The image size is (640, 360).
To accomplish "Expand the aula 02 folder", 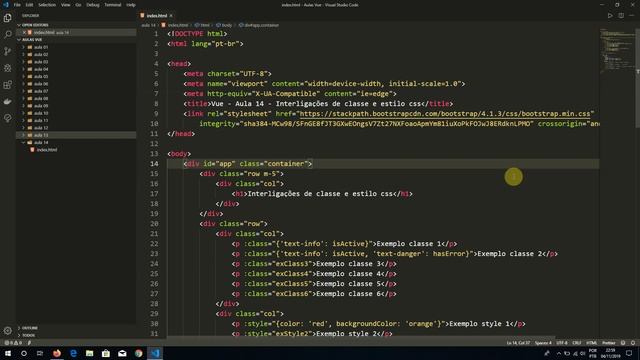I will point(41,54).
